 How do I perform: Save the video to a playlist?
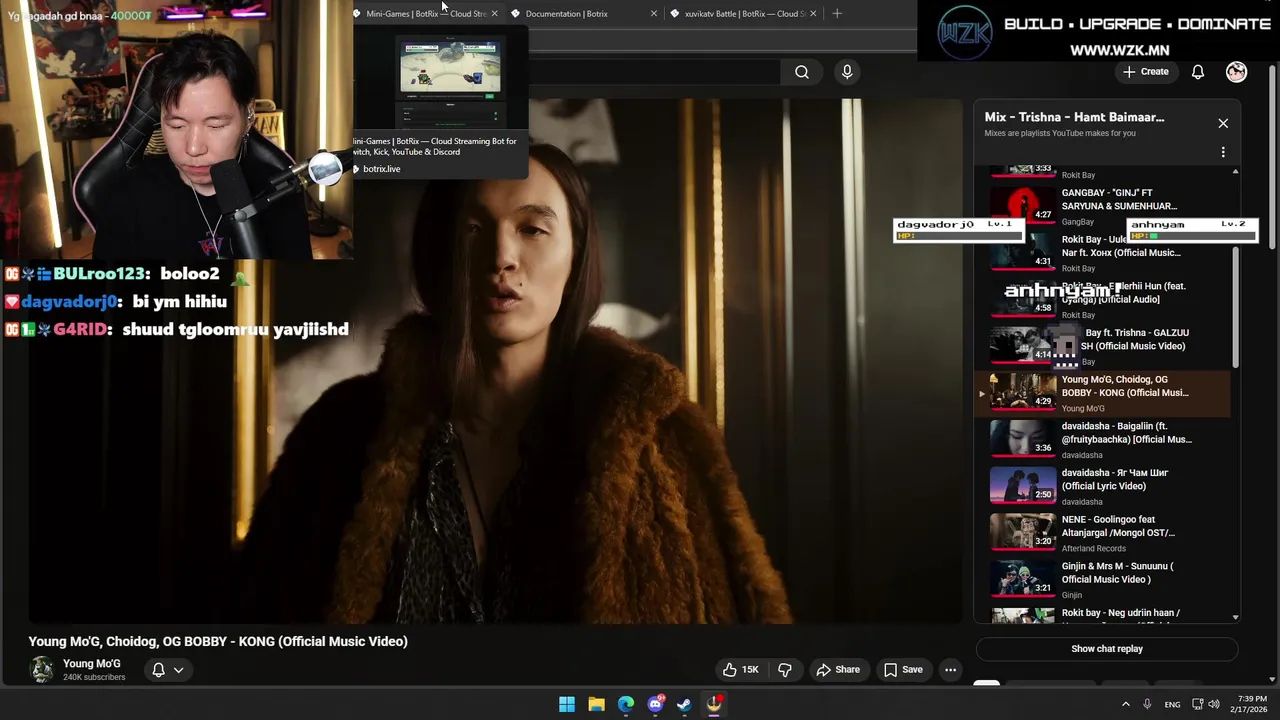903,670
